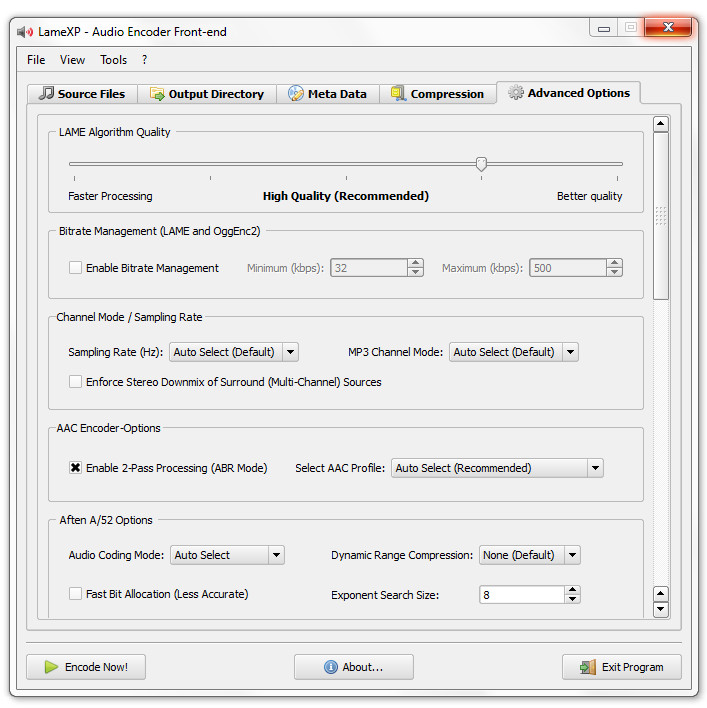The width and height of the screenshot is (707, 708).
Task: Click the scroll up arrow at scrollbar top
Action: click(660, 124)
